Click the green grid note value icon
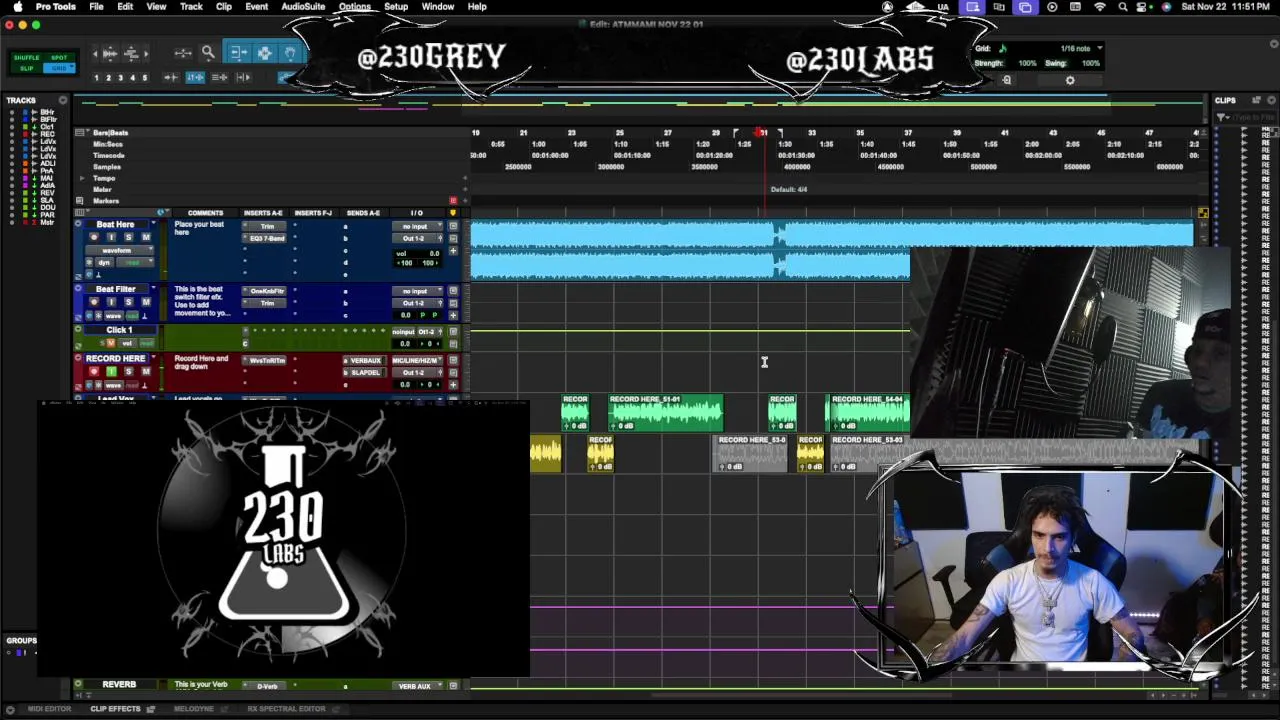 pyautogui.click(x=1003, y=48)
